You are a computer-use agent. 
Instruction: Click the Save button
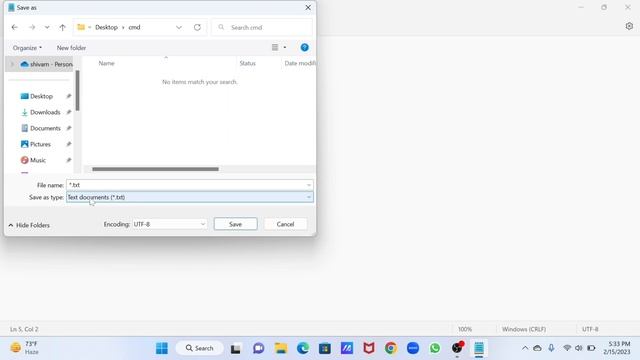(236, 224)
